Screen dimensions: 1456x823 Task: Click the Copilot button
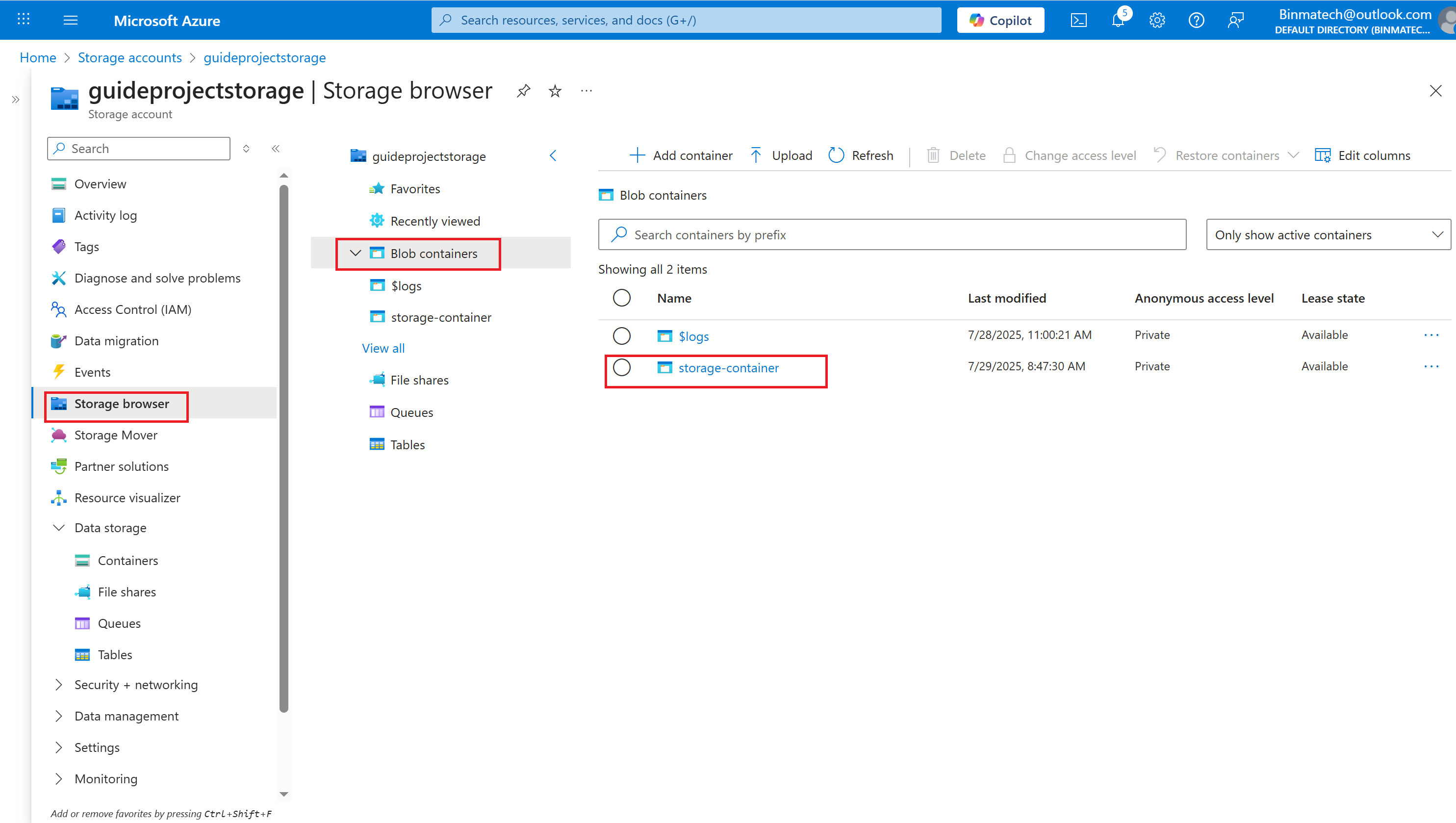tap(1000, 20)
